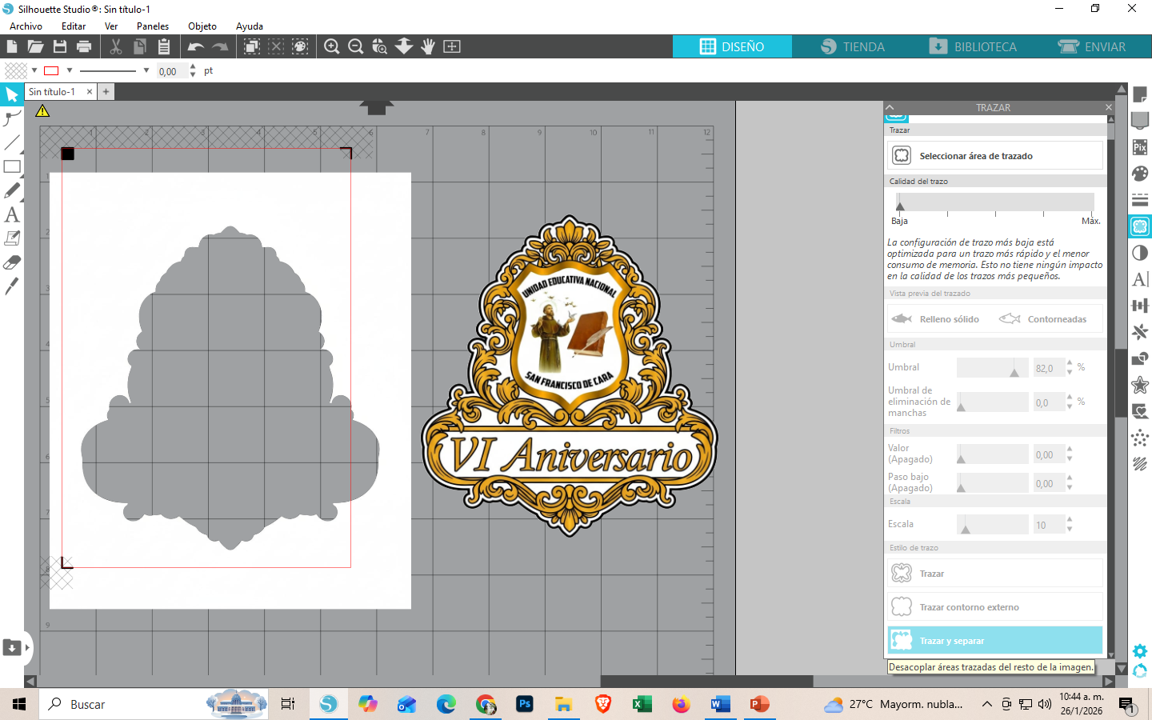Click the Print icon
Viewport: 1152px width, 720px height.
pyautogui.click(x=84, y=46)
